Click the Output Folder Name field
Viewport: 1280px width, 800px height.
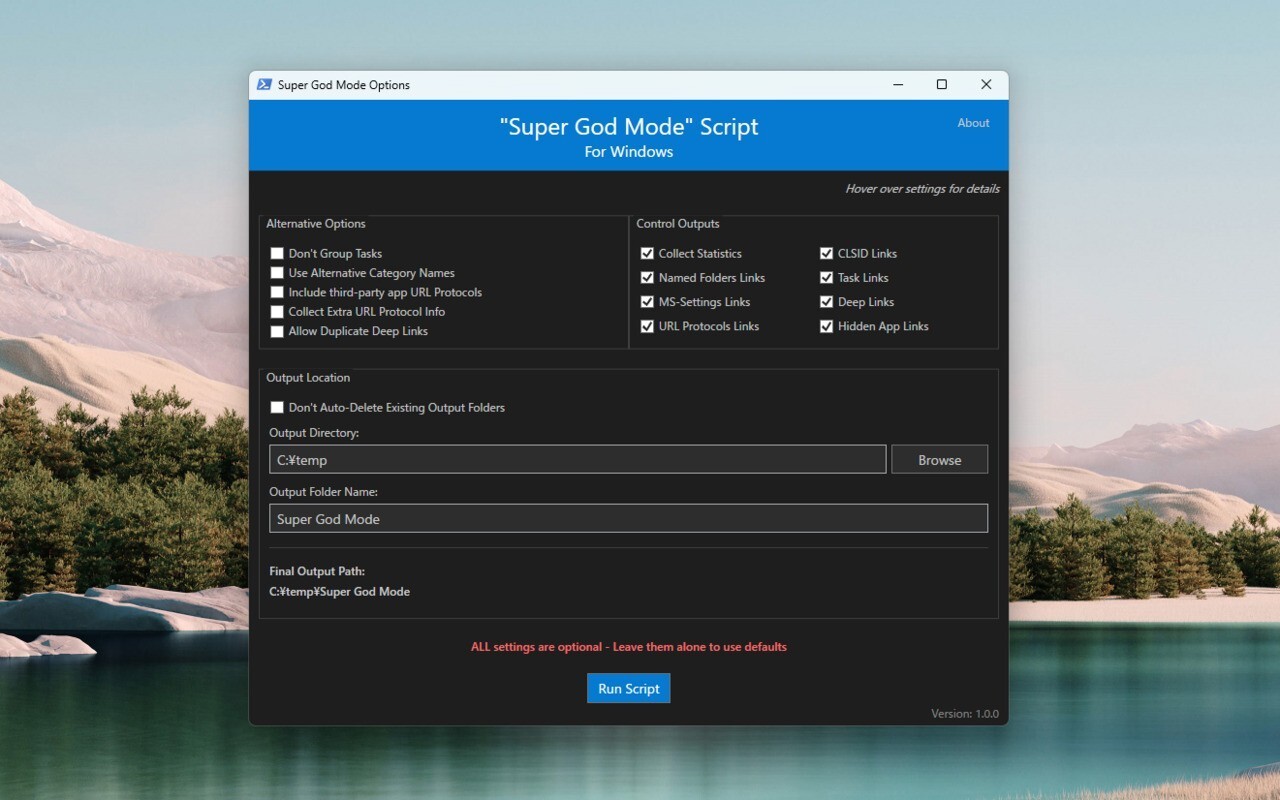(x=628, y=519)
